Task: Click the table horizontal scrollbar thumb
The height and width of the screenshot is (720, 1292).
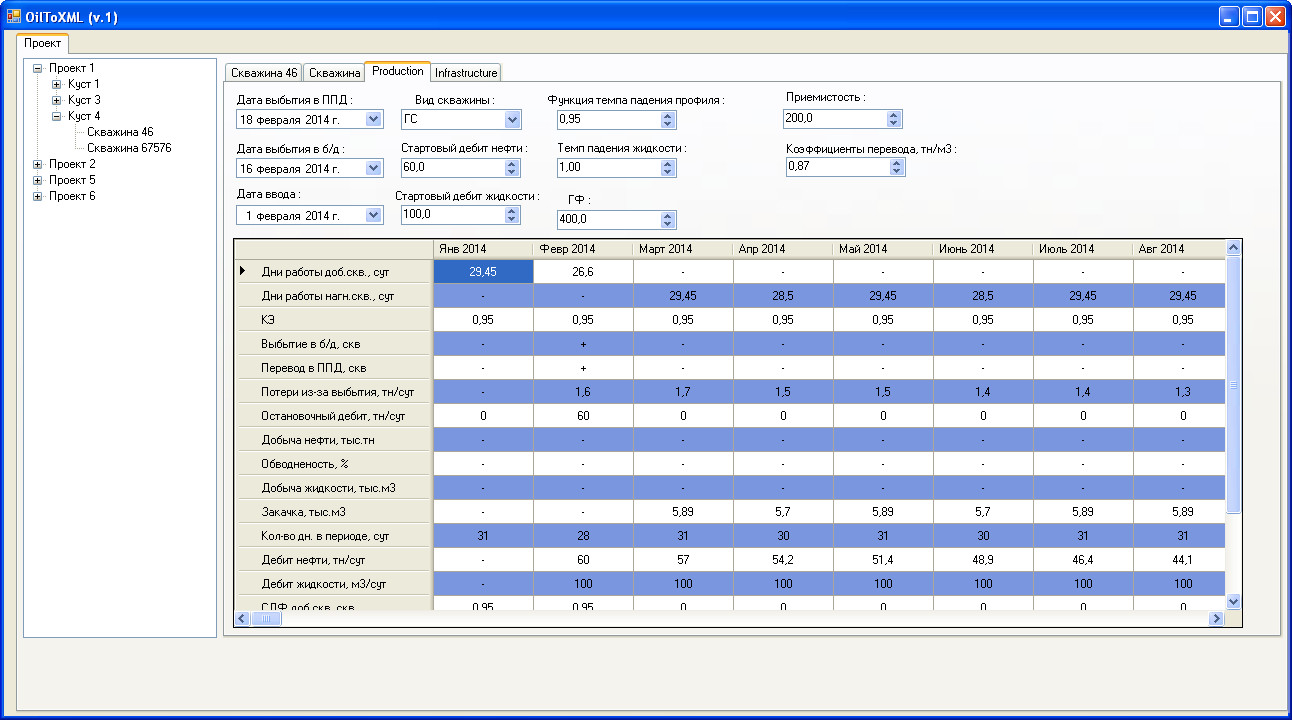Action: [267, 619]
